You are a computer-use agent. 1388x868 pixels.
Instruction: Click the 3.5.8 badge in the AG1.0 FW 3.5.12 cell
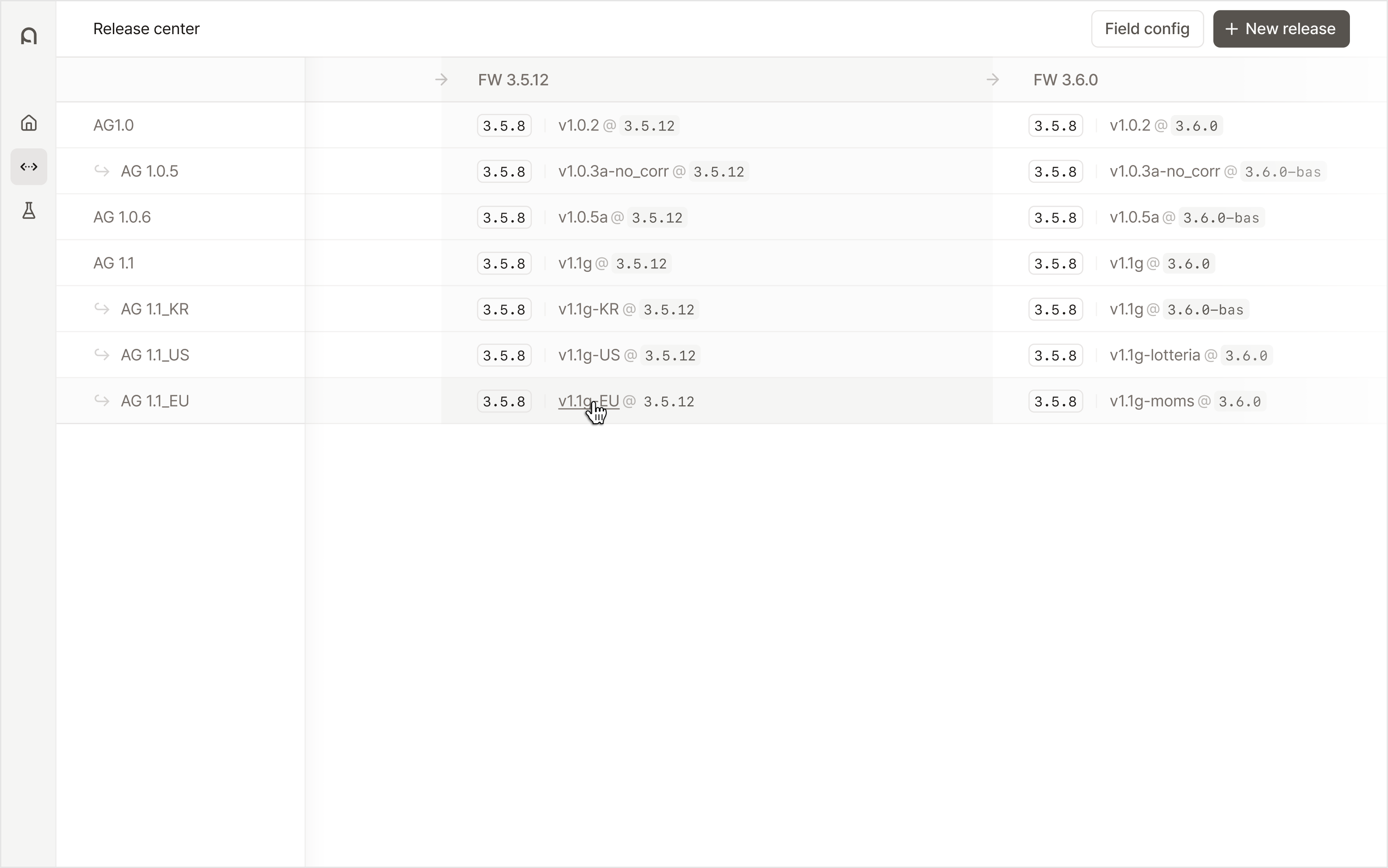tap(503, 126)
